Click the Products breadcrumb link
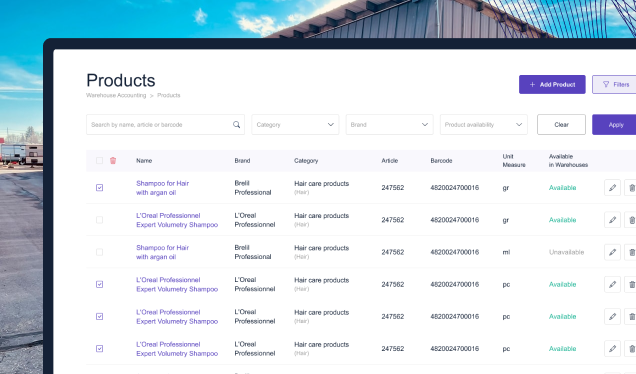636x374 pixels. pos(169,95)
